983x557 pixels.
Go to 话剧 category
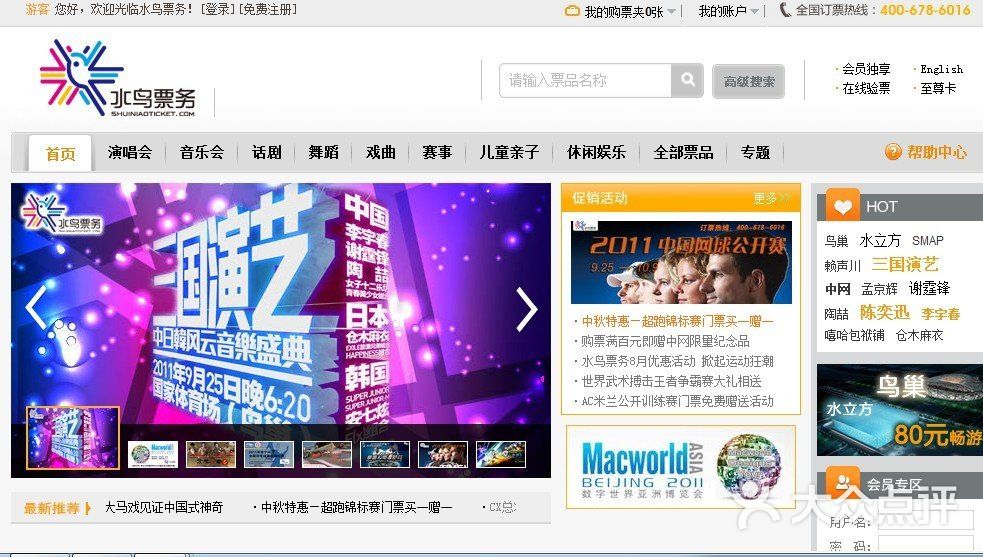point(266,152)
